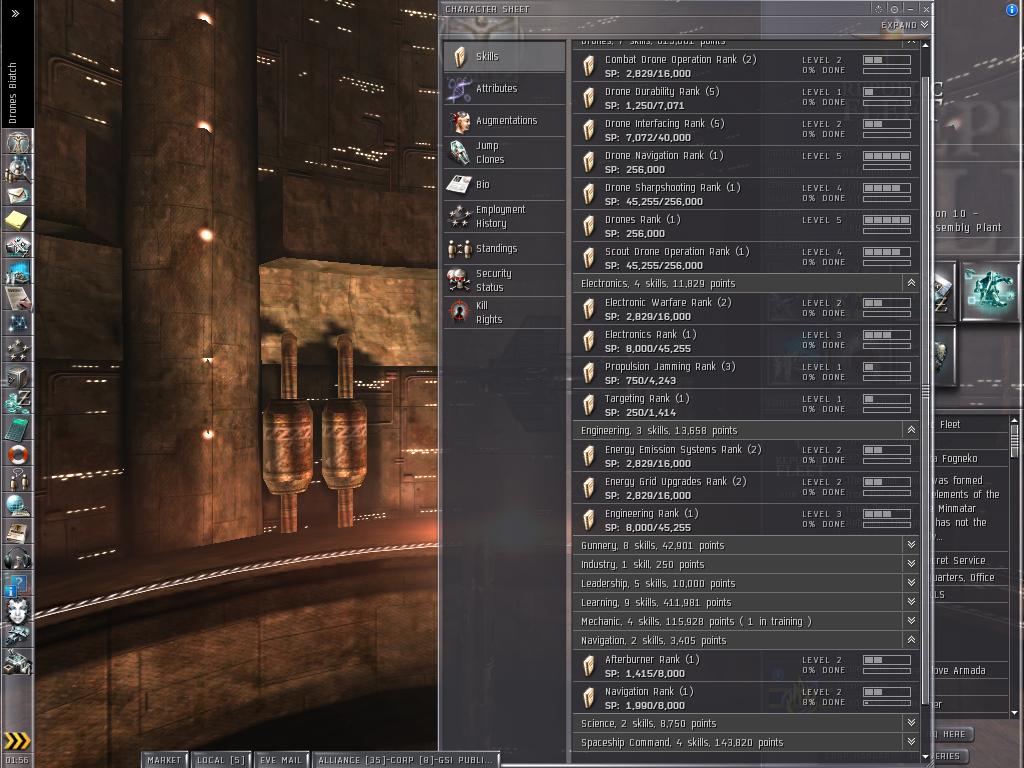Collapse the Electronics skill group
The image size is (1024, 768).
pyautogui.click(x=911, y=283)
